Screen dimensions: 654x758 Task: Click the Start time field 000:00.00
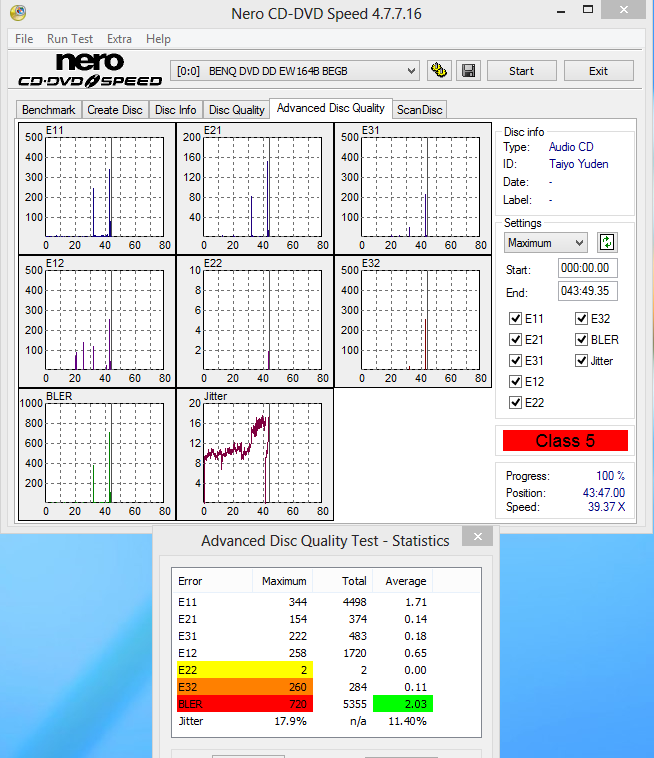point(587,268)
